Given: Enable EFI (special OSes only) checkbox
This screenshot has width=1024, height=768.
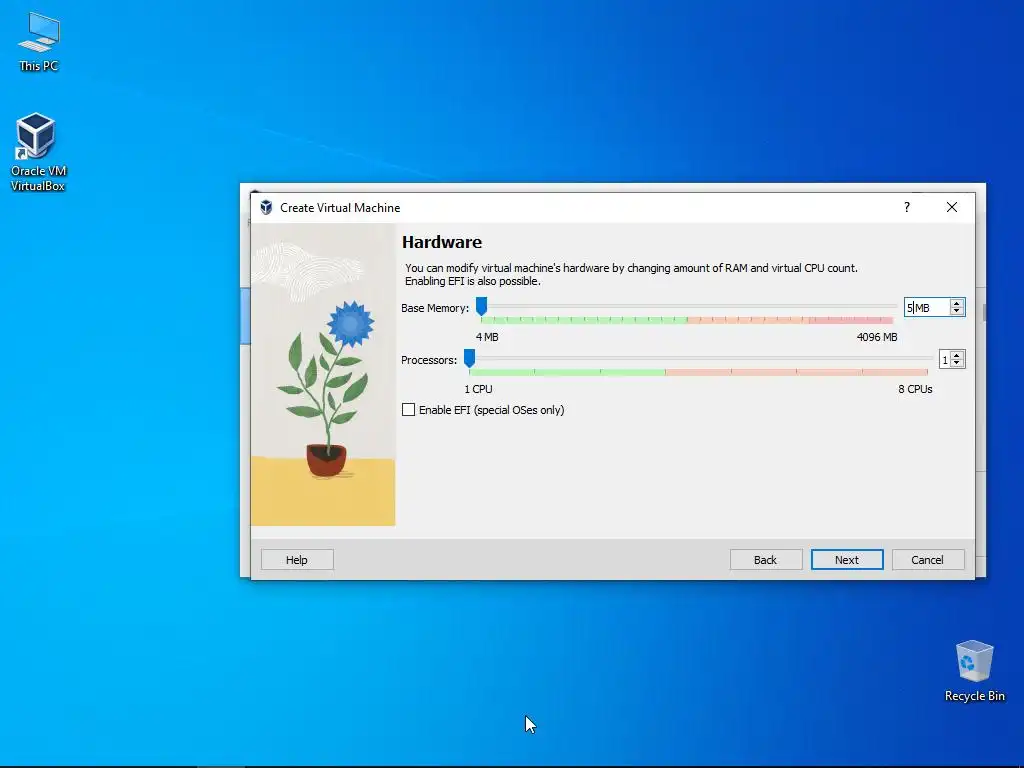Looking at the screenshot, I should click(x=408, y=409).
